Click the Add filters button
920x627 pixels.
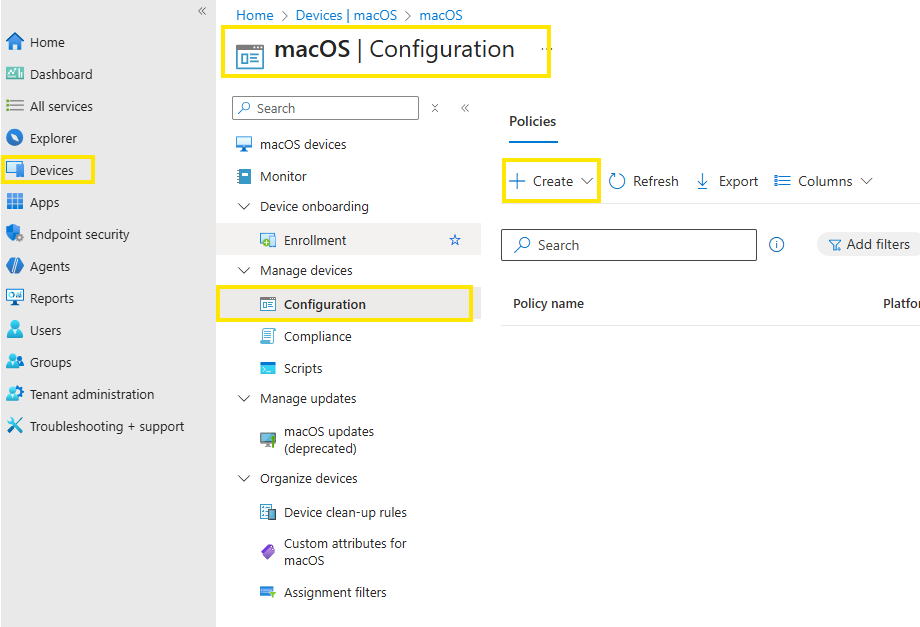tap(869, 245)
